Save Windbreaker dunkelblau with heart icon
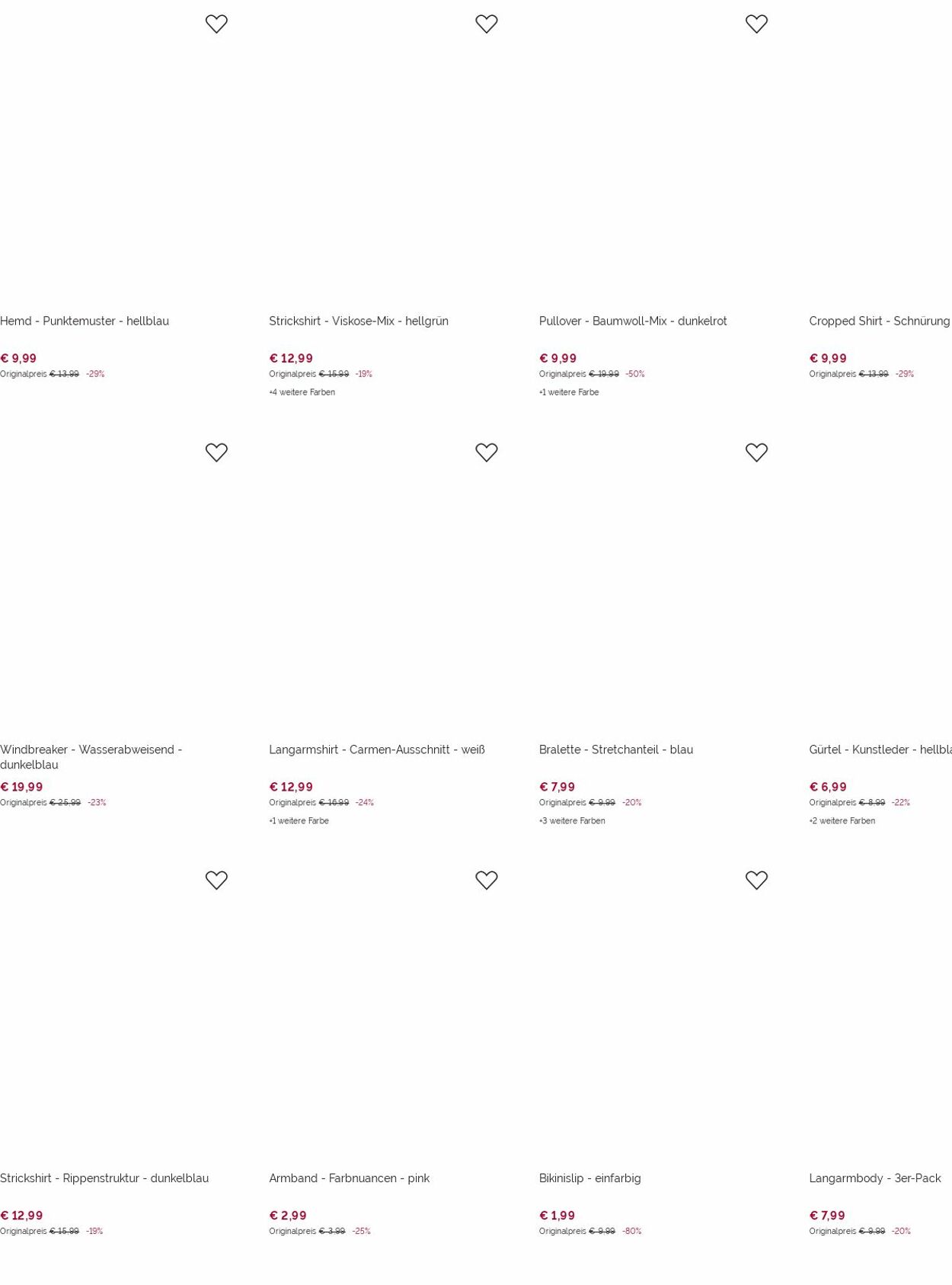Viewport: 952px width, 1285px height. [216, 452]
